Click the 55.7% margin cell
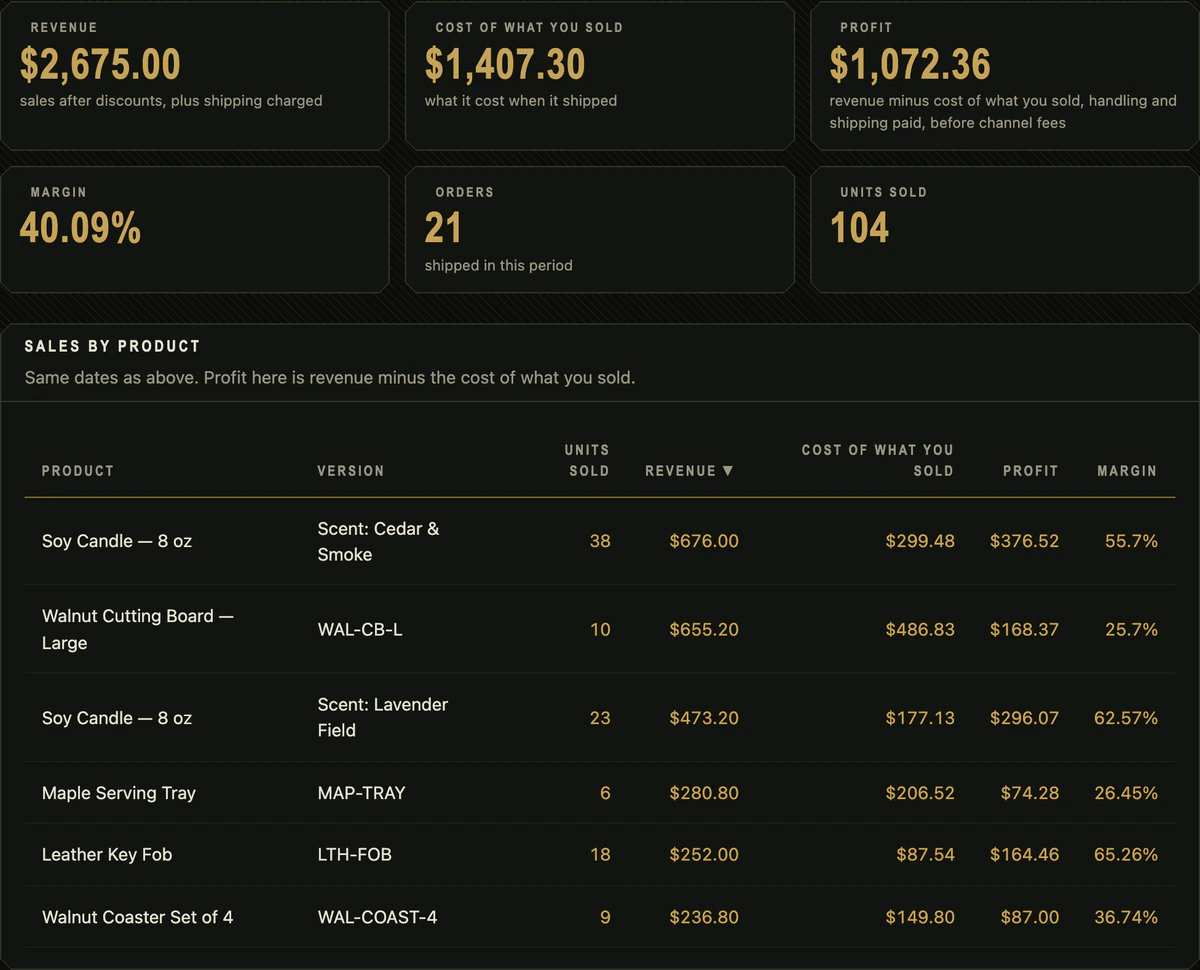Viewport: 1200px width, 970px height. pos(1131,541)
